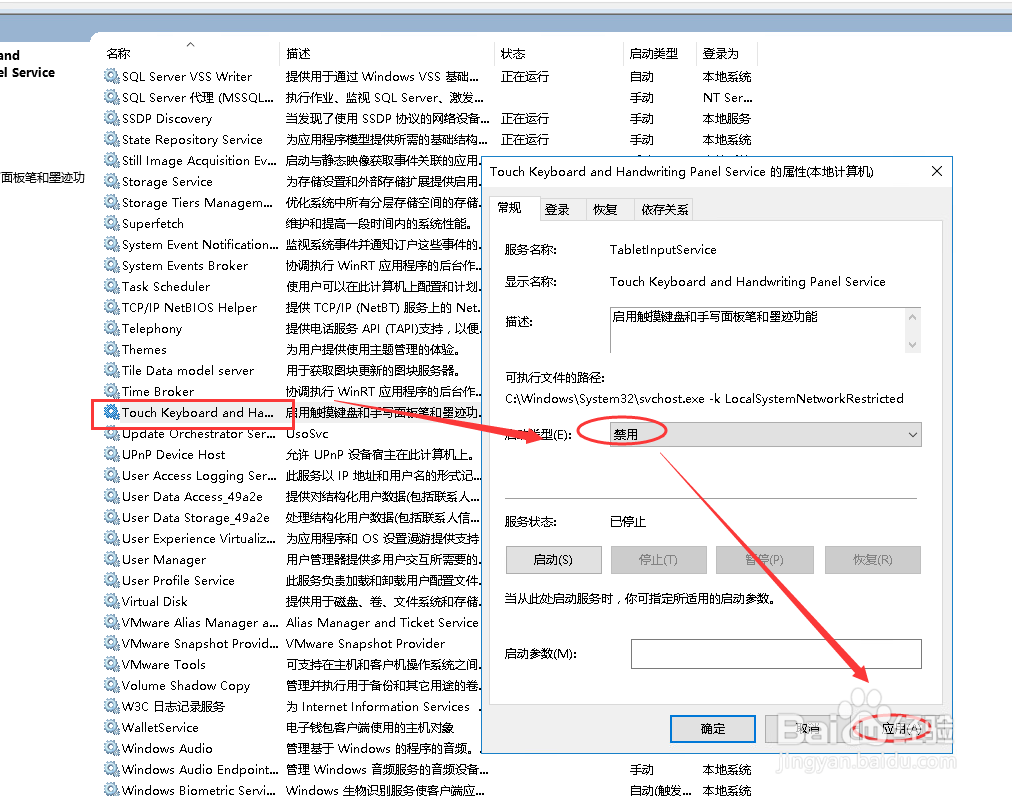1012x796 pixels.
Task: Open the startup type dropdown showing 禁用
Action: (x=765, y=434)
